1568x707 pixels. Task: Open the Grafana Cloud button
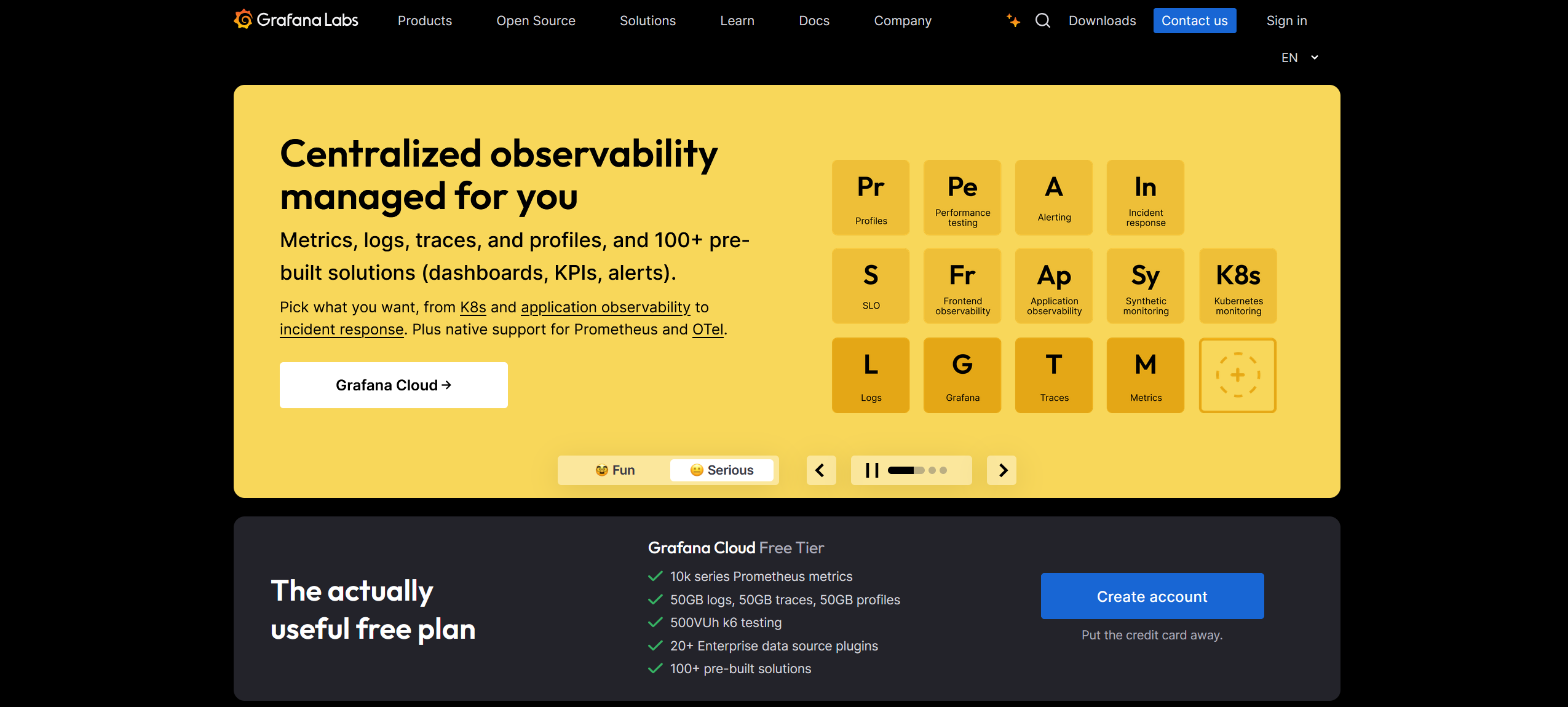394,385
